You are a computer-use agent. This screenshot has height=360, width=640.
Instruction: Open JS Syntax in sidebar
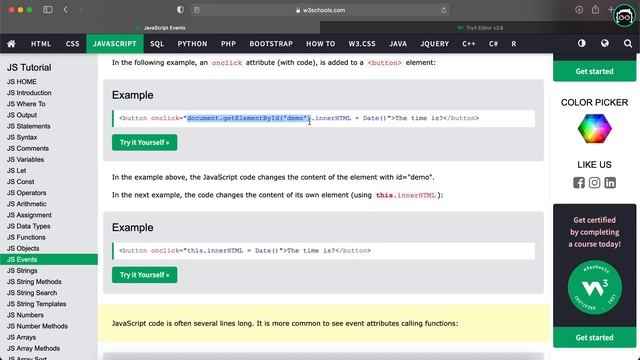[x=22, y=137]
